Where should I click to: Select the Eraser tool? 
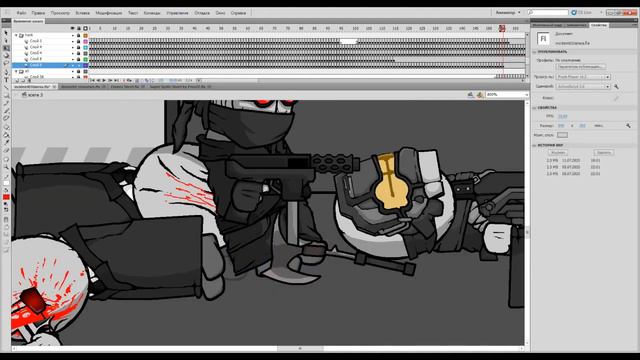[6, 151]
